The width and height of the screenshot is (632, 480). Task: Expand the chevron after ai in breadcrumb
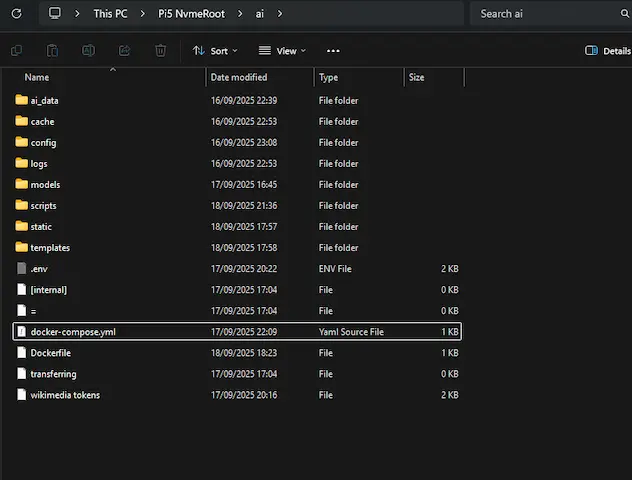(x=280, y=14)
